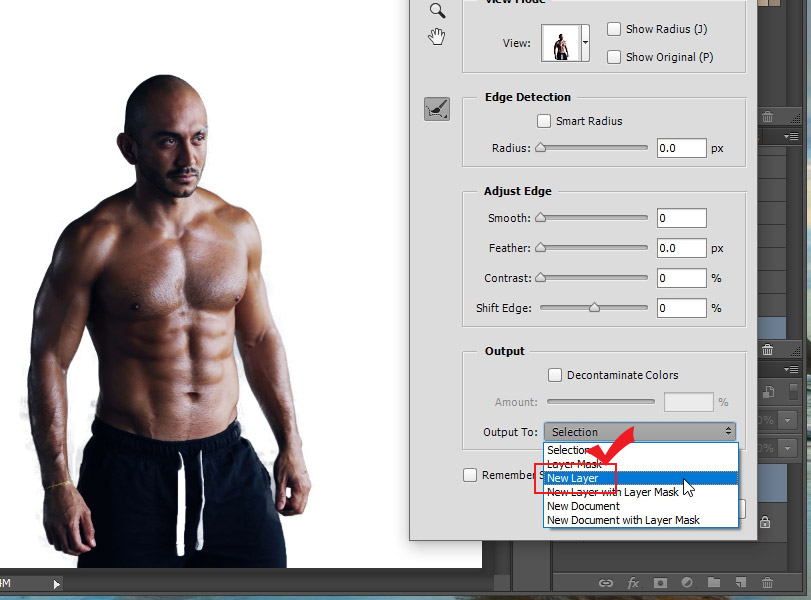Image resolution: width=811 pixels, height=600 pixels.
Task: Click the status bar arrow next to document info
Action: point(56,584)
